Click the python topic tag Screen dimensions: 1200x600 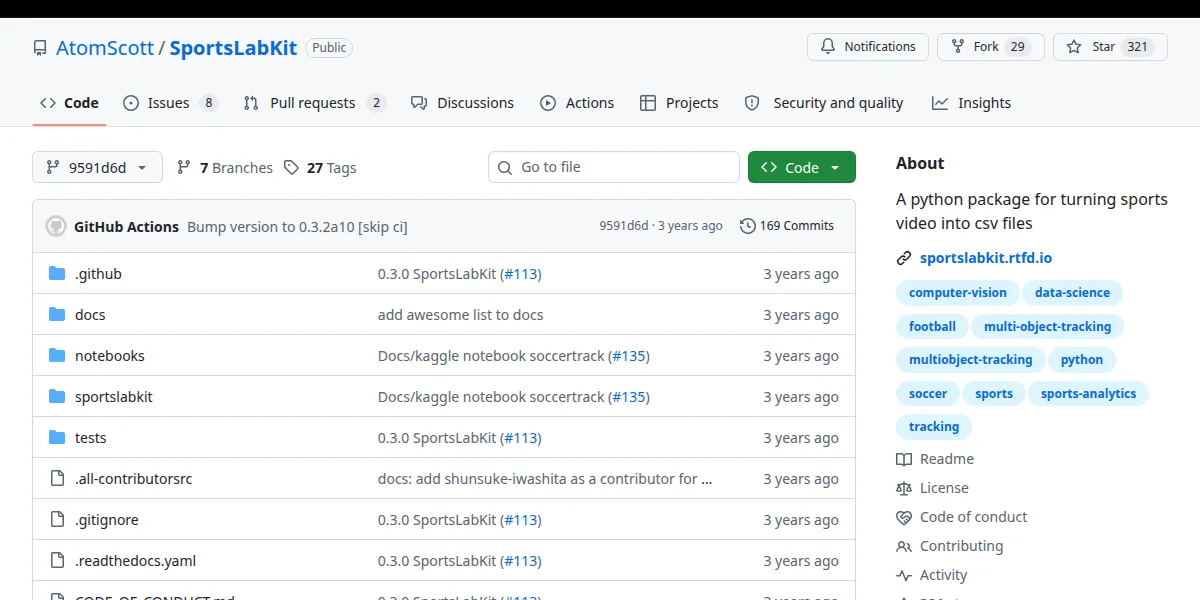click(x=1082, y=360)
